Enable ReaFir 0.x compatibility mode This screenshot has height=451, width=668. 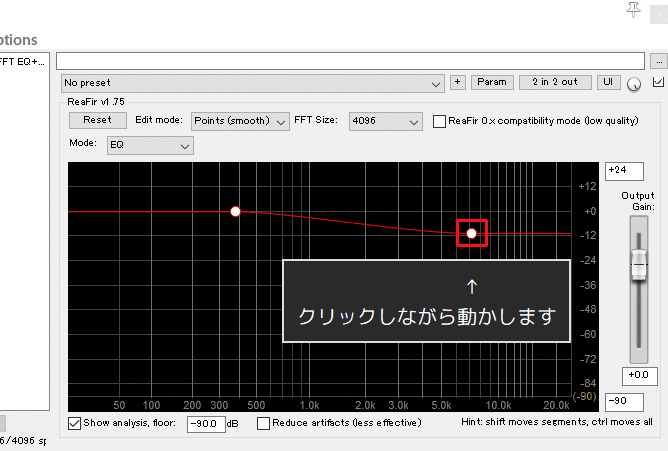click(440, 121)
